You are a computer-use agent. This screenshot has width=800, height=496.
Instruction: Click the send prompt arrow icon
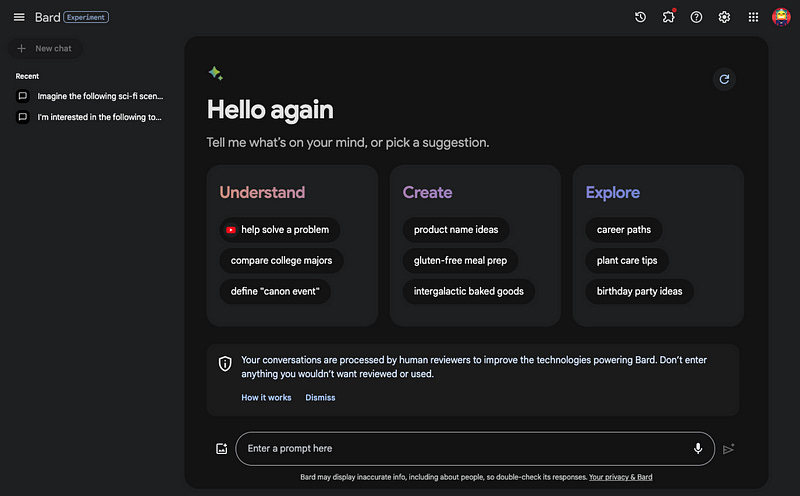click(x=729, y=449)
